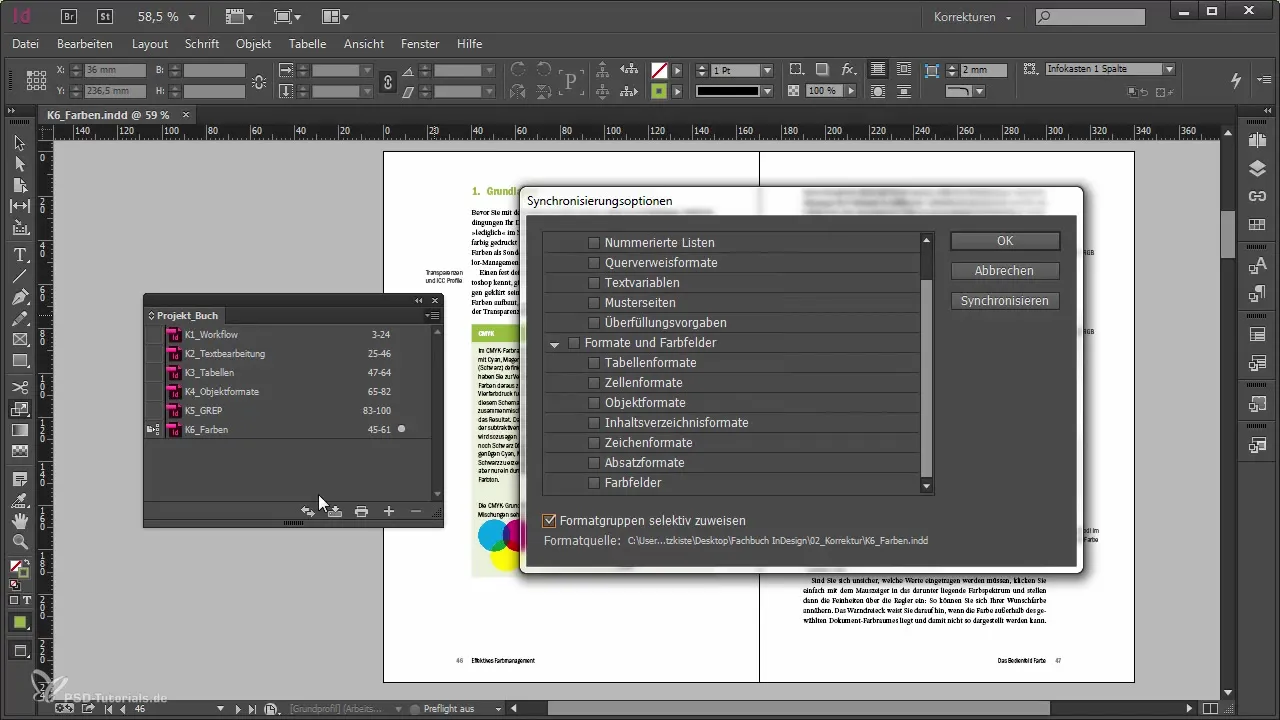Select the Selection tool arrow
This screenshot has width=1280, height=720.
tap(19, 143)
